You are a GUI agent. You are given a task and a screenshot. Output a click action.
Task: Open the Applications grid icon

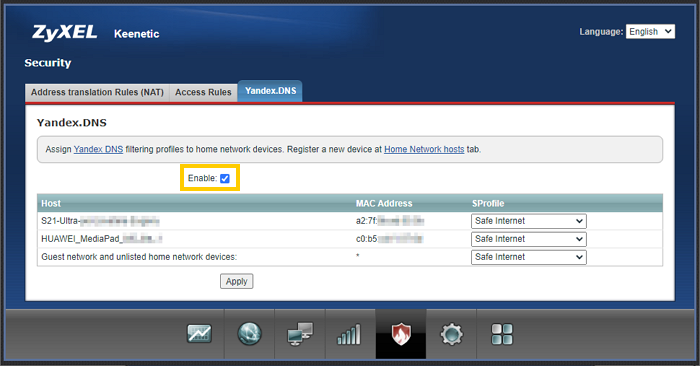pos(502,334)
